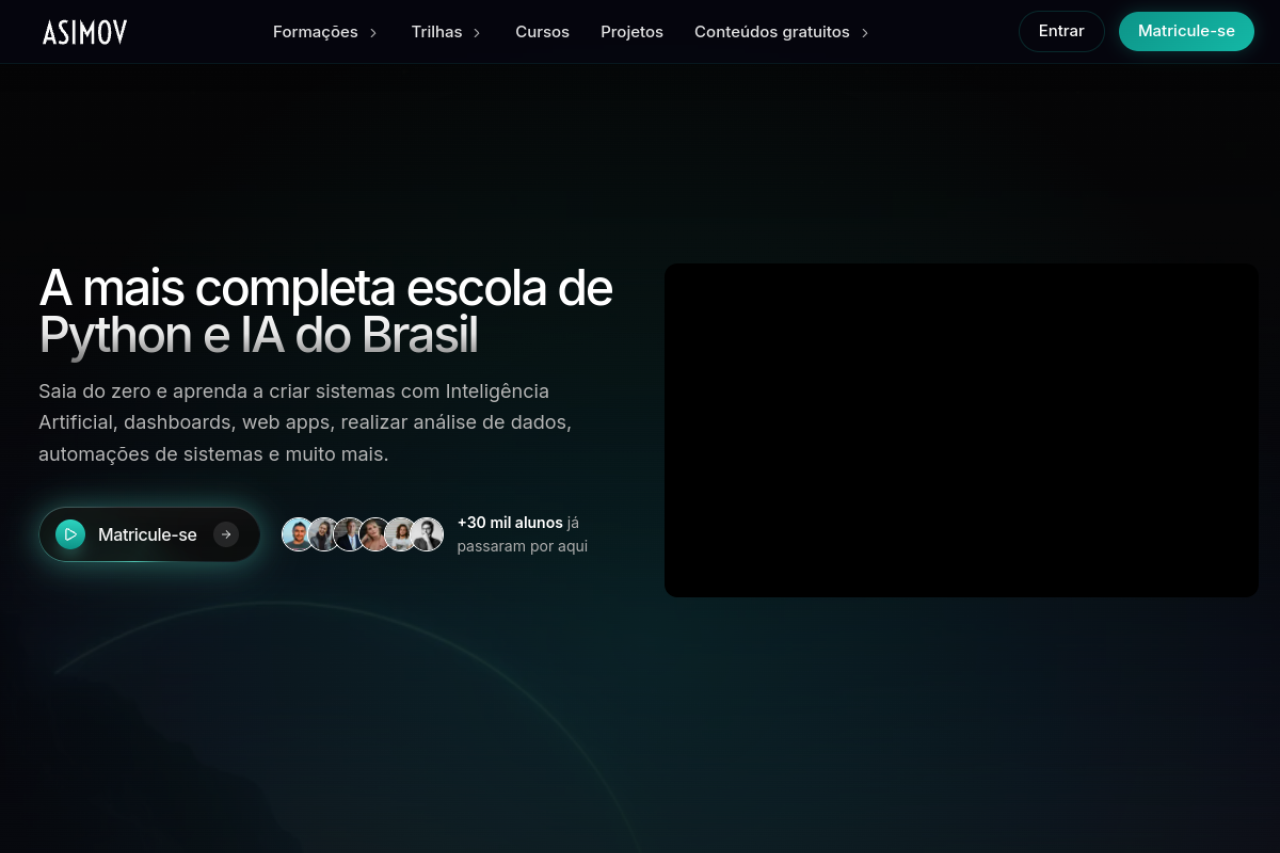The height and width of the screenshot is (853, 1280).
Task: Click the headline "A mais completa escola de"
Action: coord(325,288)
